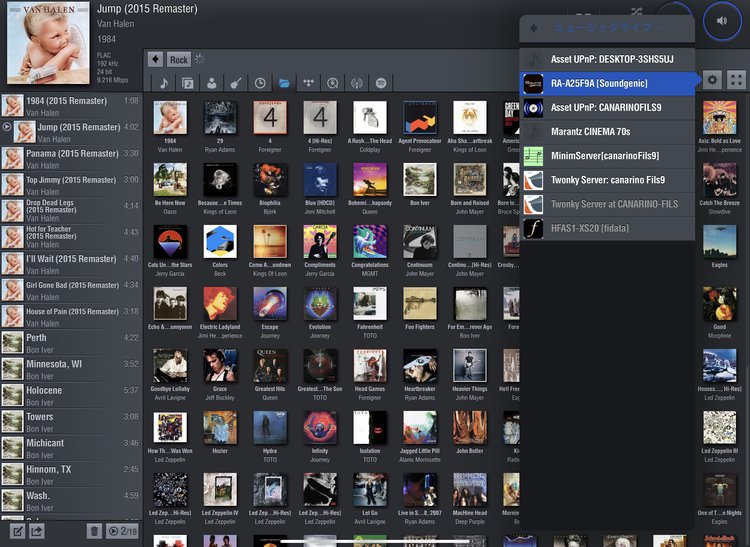Open the genres tab with guitar icon
The height and width of the screenshot is (547, 750).
[236, 83]
